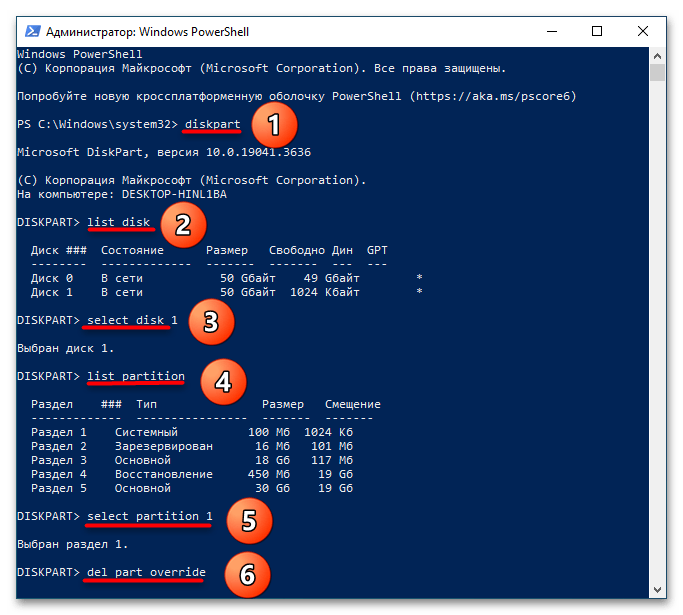
Task: Click the https://aka.ms/pscore6 URL text
Action: [493, 96]
